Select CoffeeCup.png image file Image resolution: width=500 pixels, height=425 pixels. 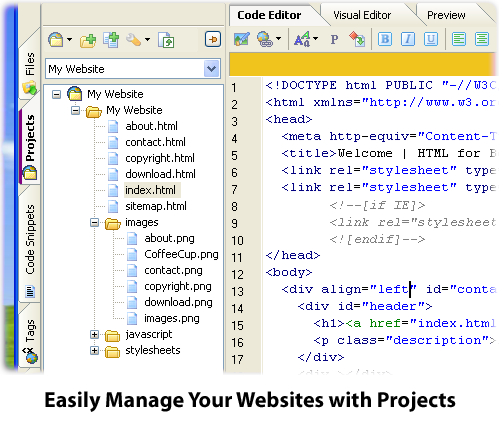(x=181, y=254)
